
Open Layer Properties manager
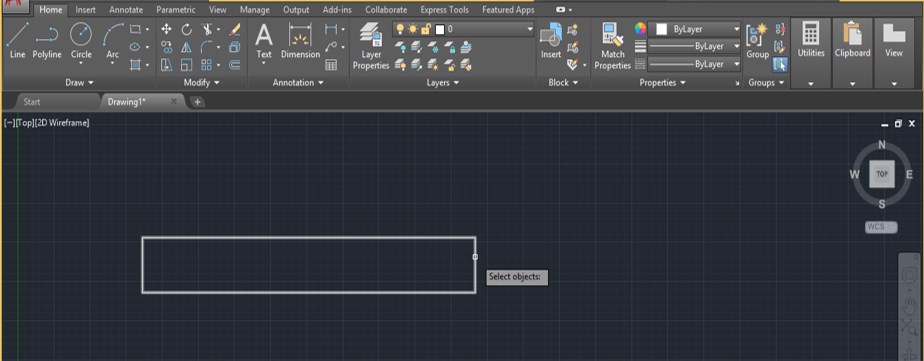click(x=371, y=46)
